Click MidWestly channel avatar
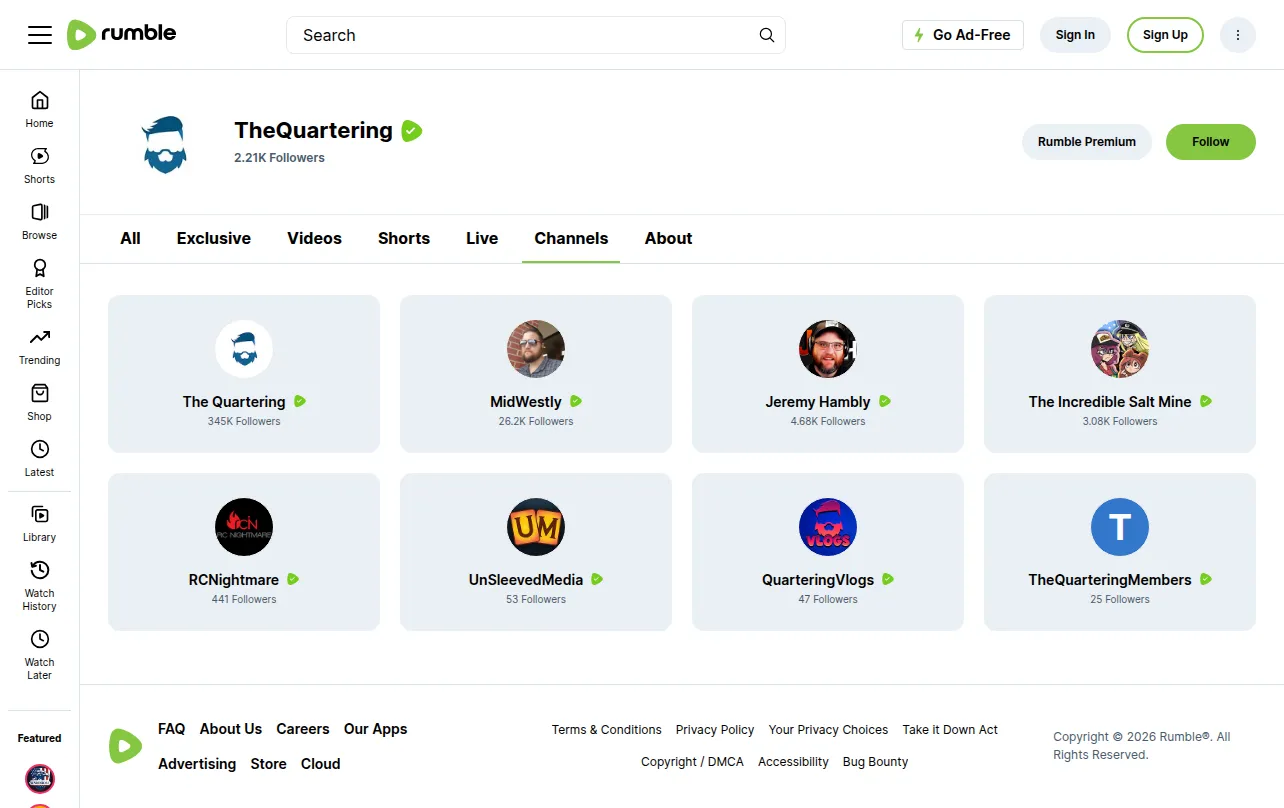The image size is (1284, 808). pos(536,349)
